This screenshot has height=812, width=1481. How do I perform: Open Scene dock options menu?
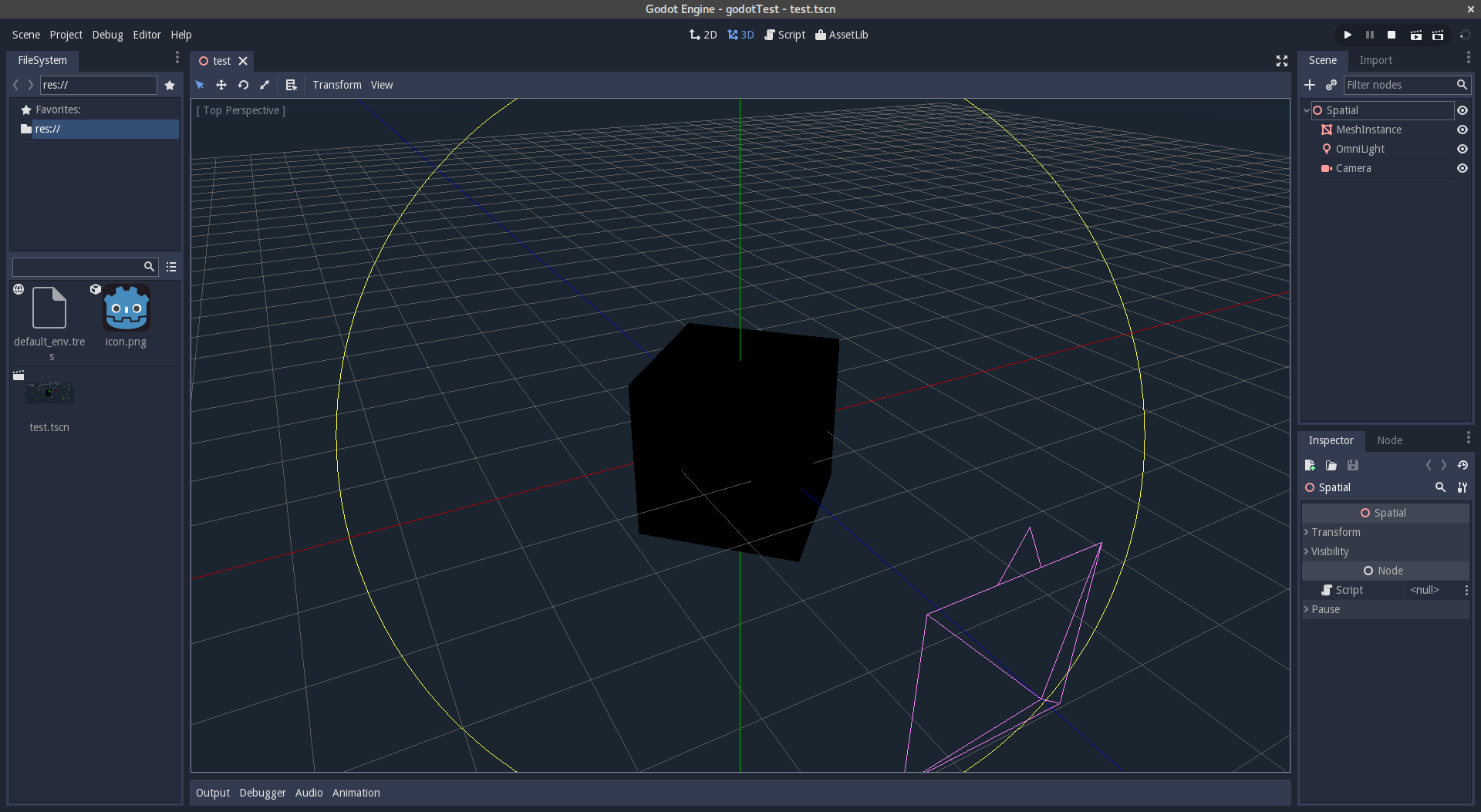[1468, 58]
